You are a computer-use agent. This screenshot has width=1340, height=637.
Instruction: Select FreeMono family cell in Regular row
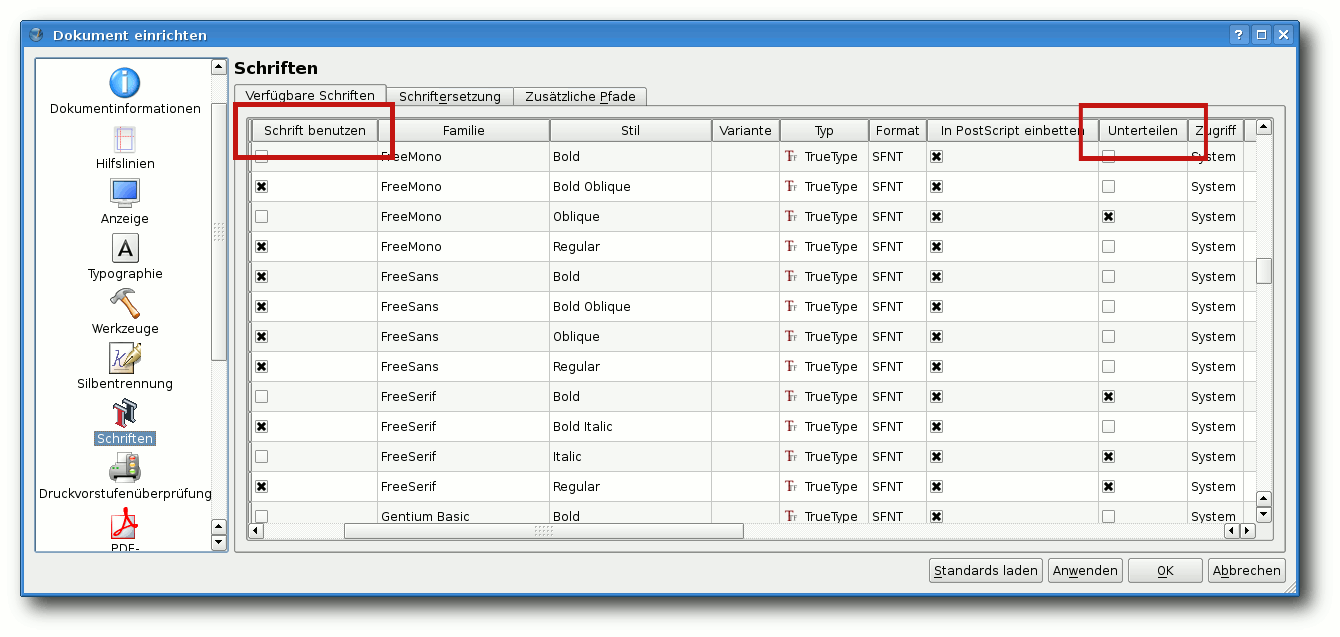coord(464,246)
